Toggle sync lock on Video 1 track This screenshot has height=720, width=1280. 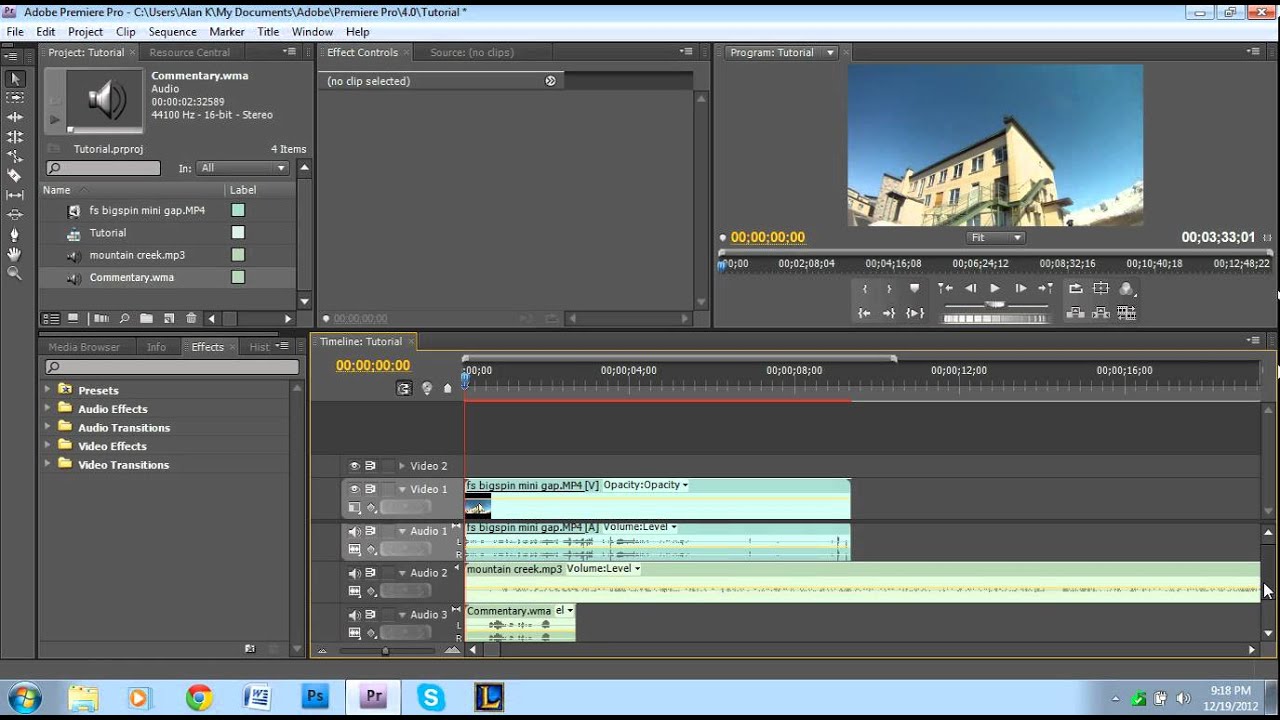point(370,489)
